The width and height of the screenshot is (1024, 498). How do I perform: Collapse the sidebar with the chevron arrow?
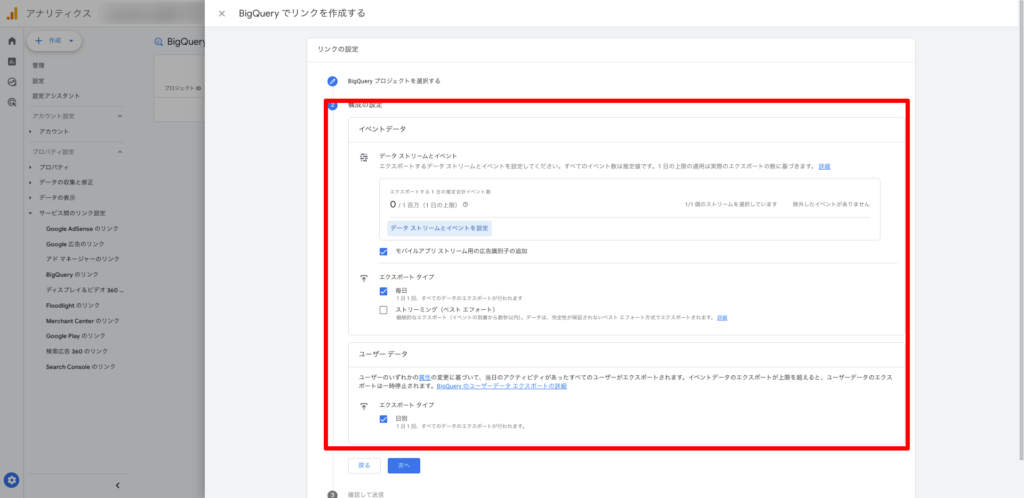(x=118, y=485)
